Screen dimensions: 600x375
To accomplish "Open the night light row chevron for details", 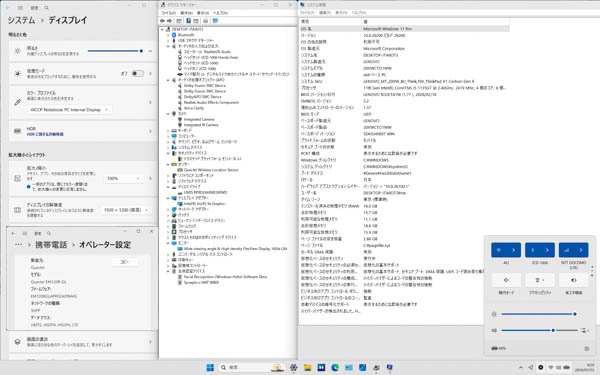I will point(150,73).
